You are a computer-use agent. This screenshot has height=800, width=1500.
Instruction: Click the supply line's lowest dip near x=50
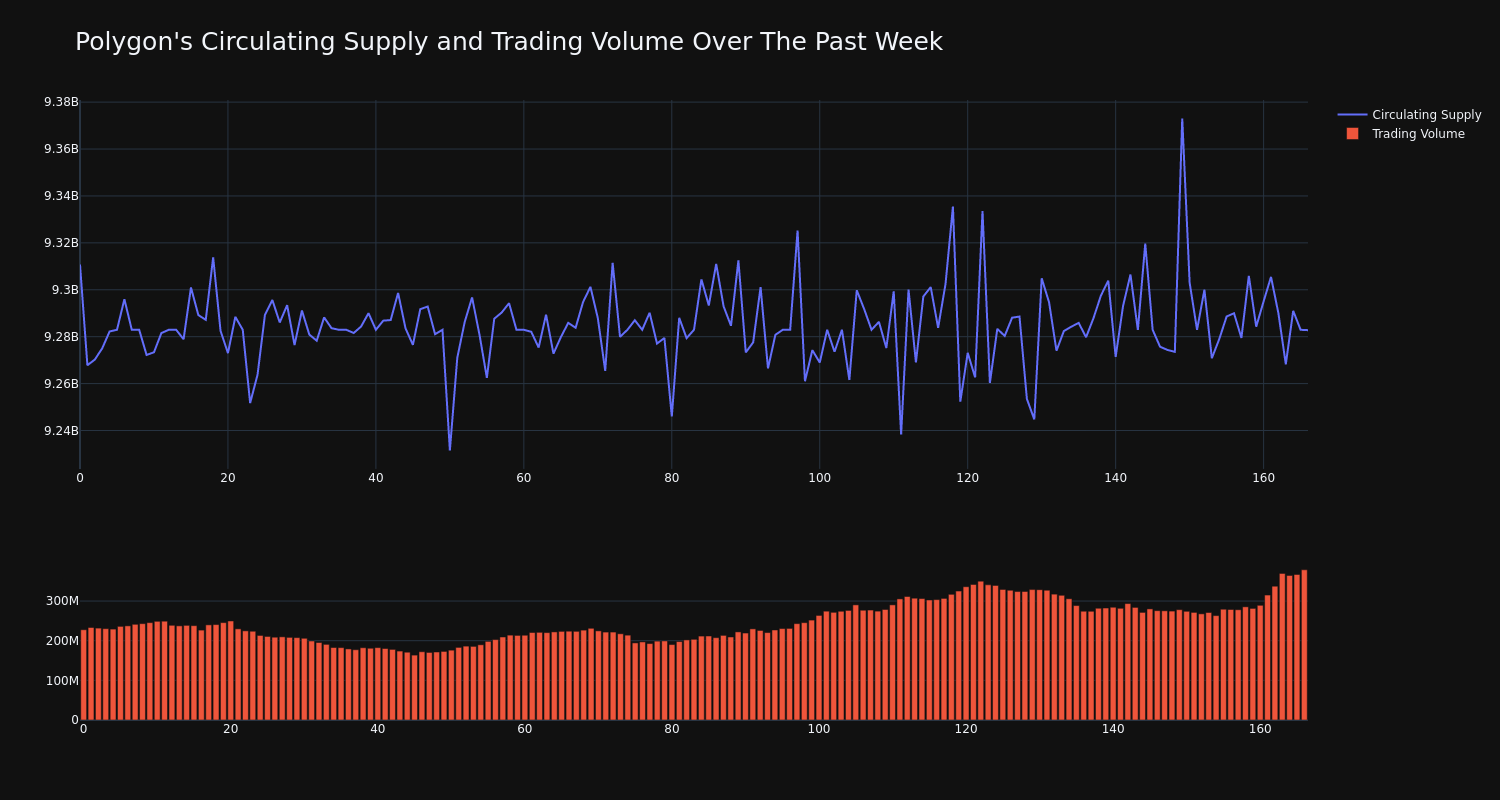[450, 449]
